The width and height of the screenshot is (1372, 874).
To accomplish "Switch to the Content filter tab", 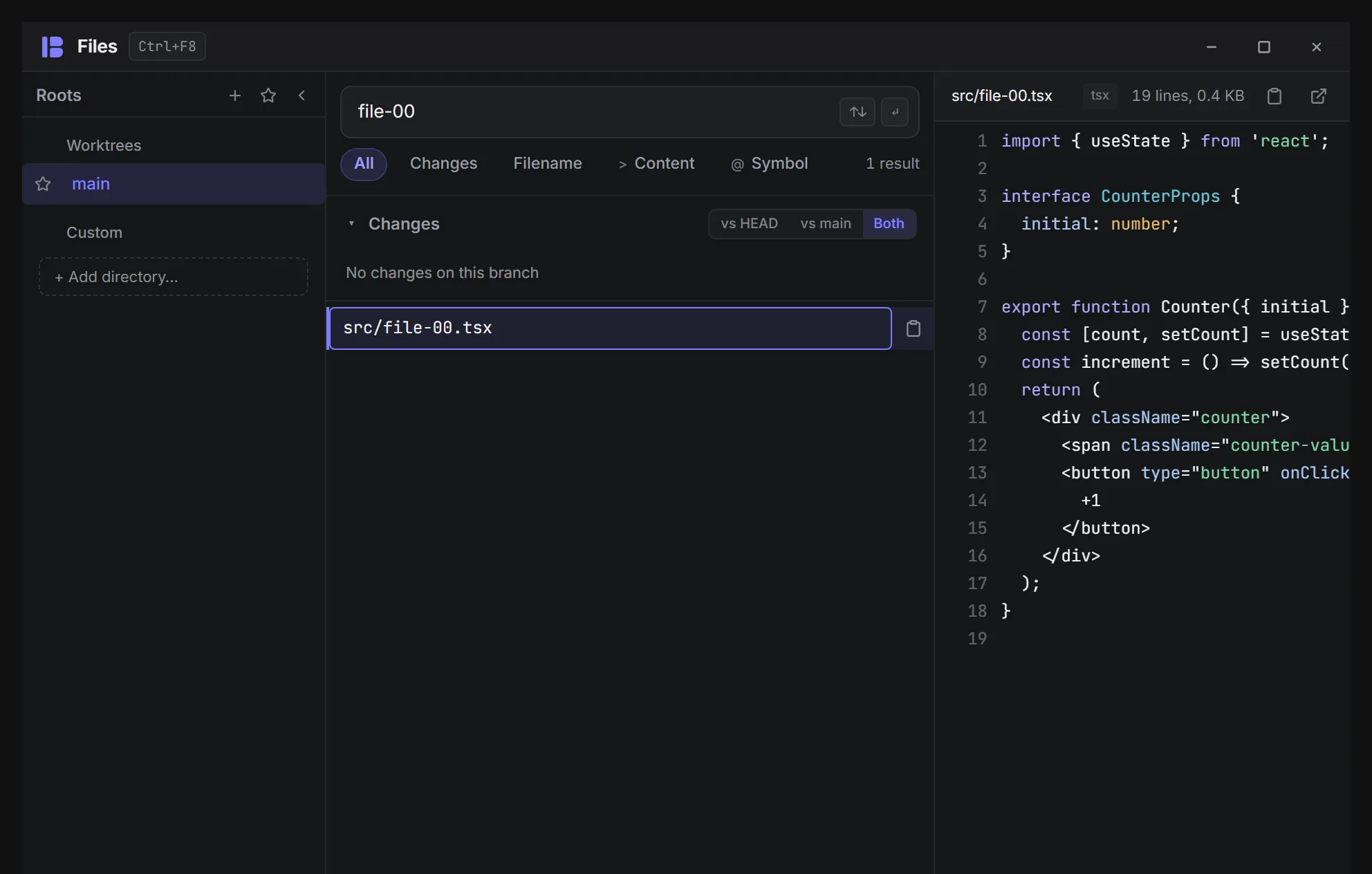I will 656,164.
